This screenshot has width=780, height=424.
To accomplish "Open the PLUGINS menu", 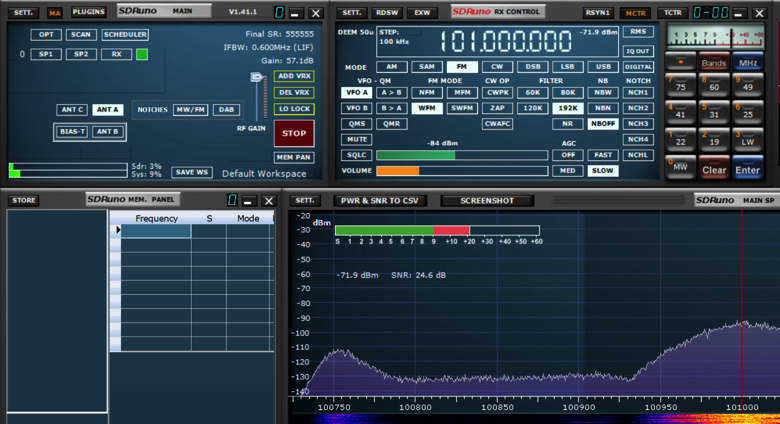I will 89,11.
